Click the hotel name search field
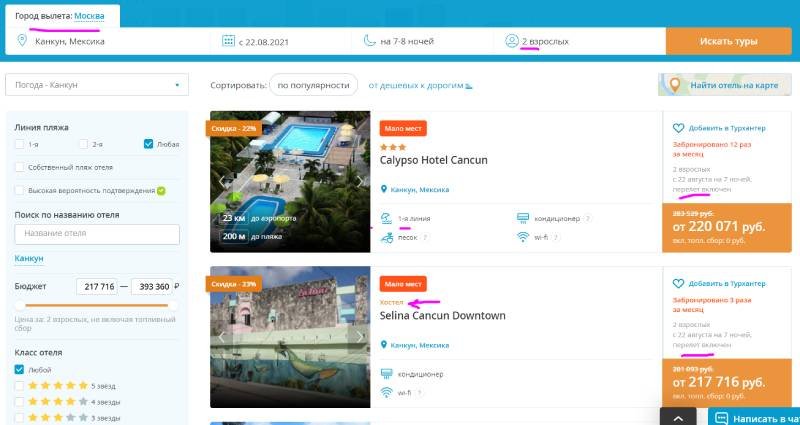This screenshot has width=800, height=425. click(97, 234)
